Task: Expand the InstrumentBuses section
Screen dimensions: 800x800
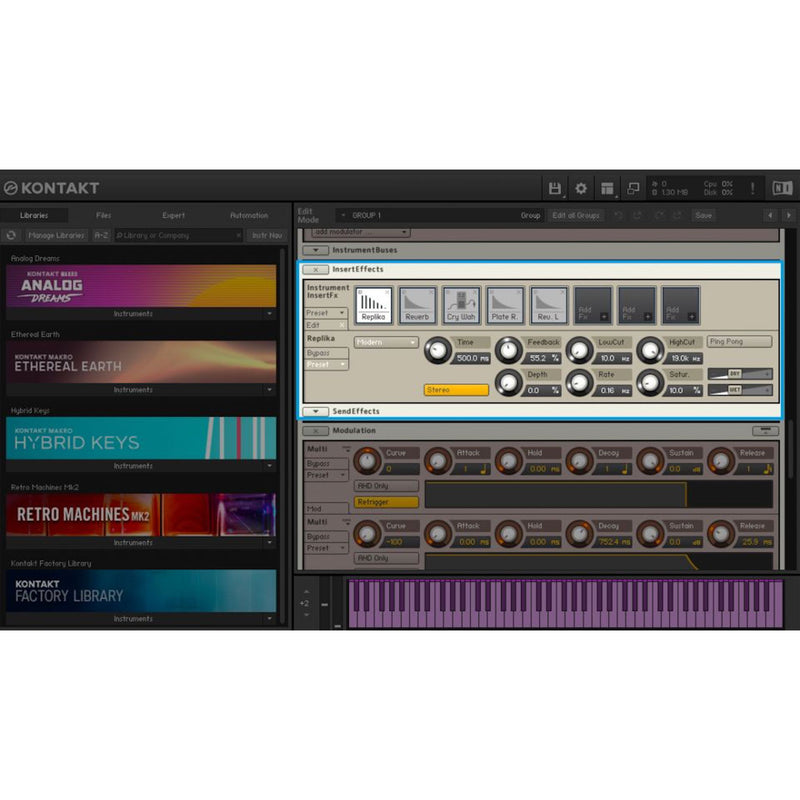Action: (316, 249)
